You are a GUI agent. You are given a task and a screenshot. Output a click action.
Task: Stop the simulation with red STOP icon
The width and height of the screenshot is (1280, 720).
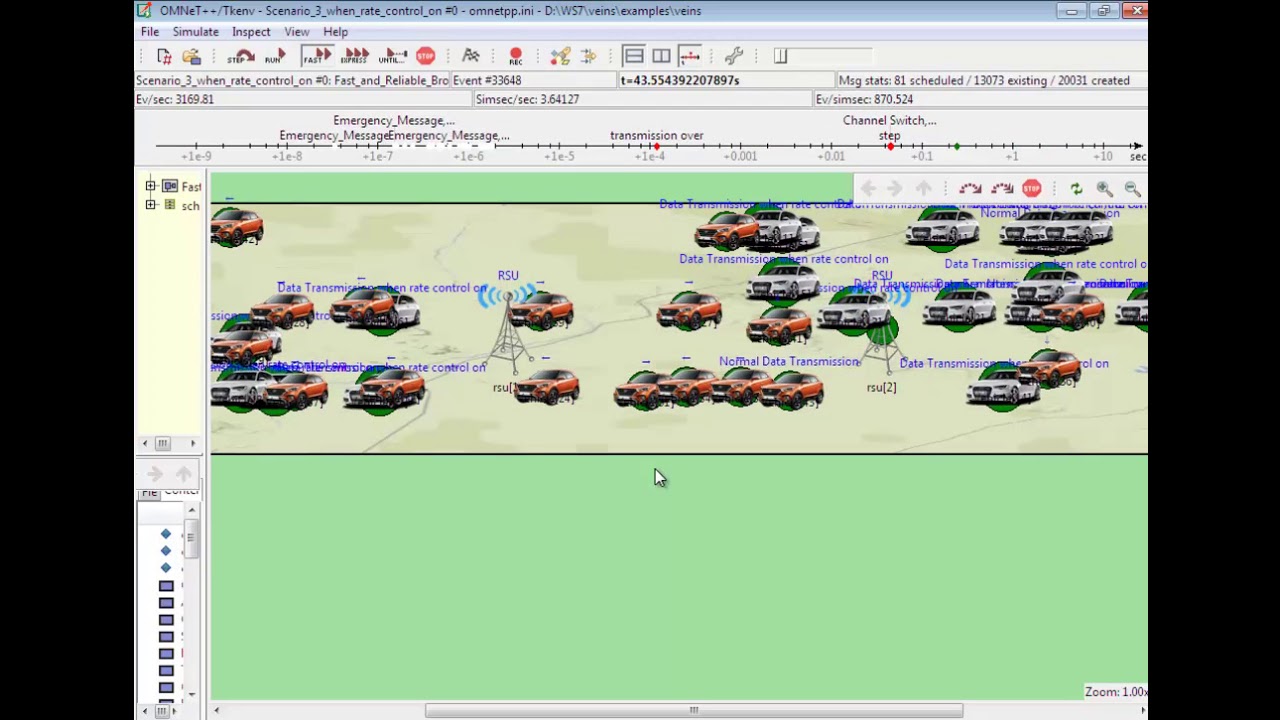(x=426, y=56)
